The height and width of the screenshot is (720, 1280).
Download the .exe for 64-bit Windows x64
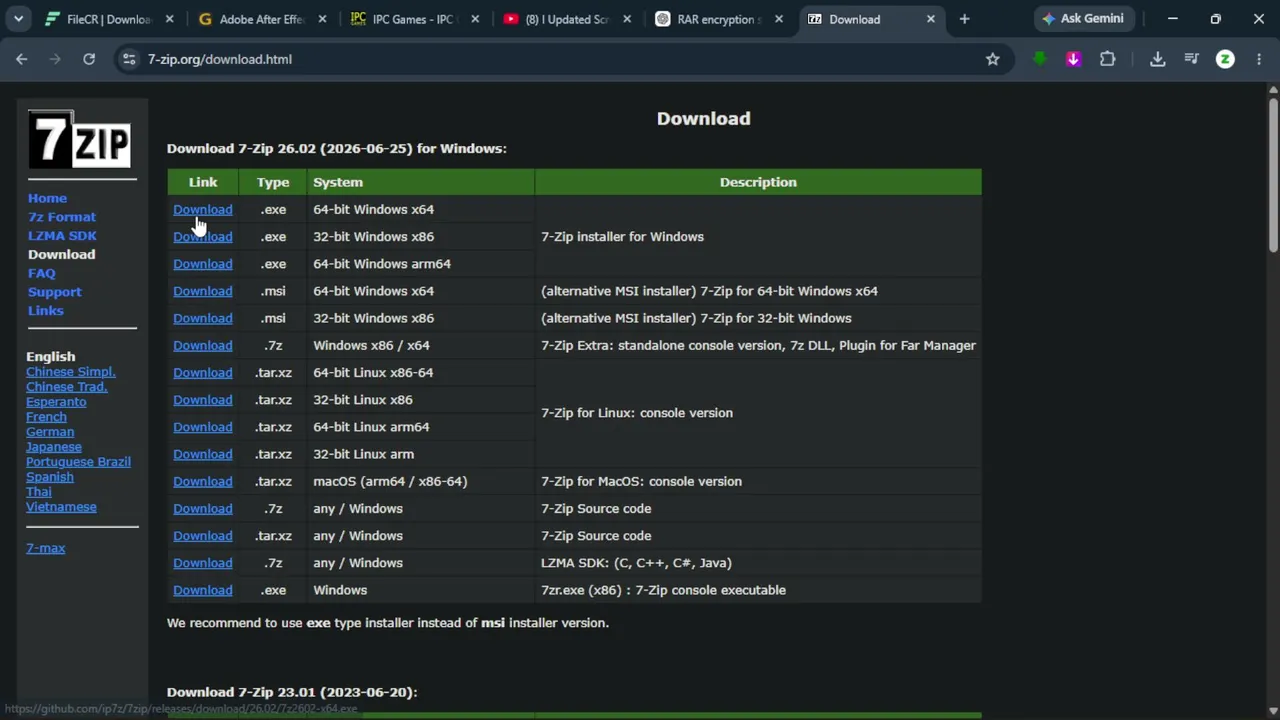(202, 210)
